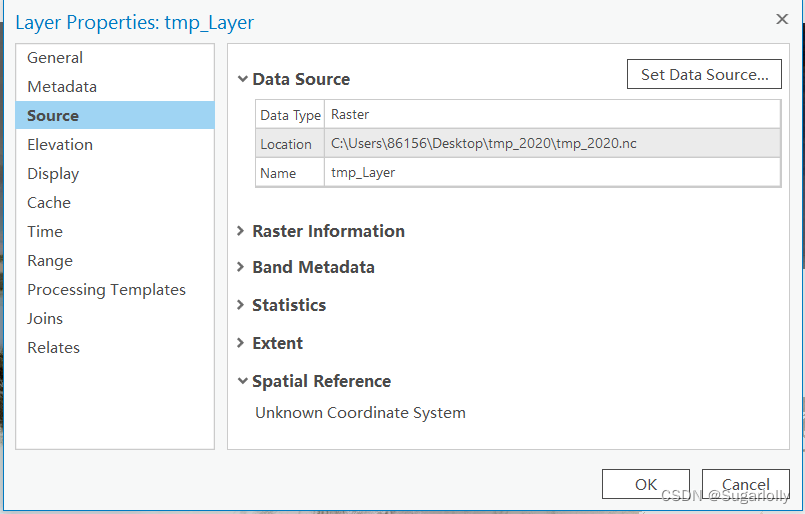Open the Cache properties page

115,202
